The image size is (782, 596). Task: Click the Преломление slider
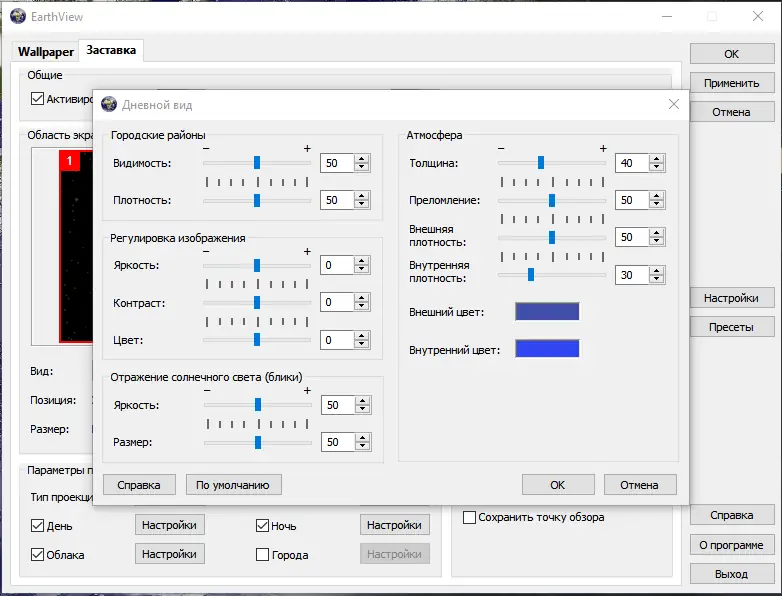(552, 200)
